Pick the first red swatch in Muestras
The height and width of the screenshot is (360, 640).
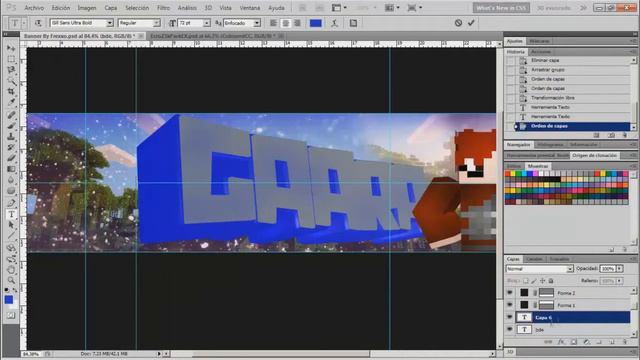[x=508, y=174]
